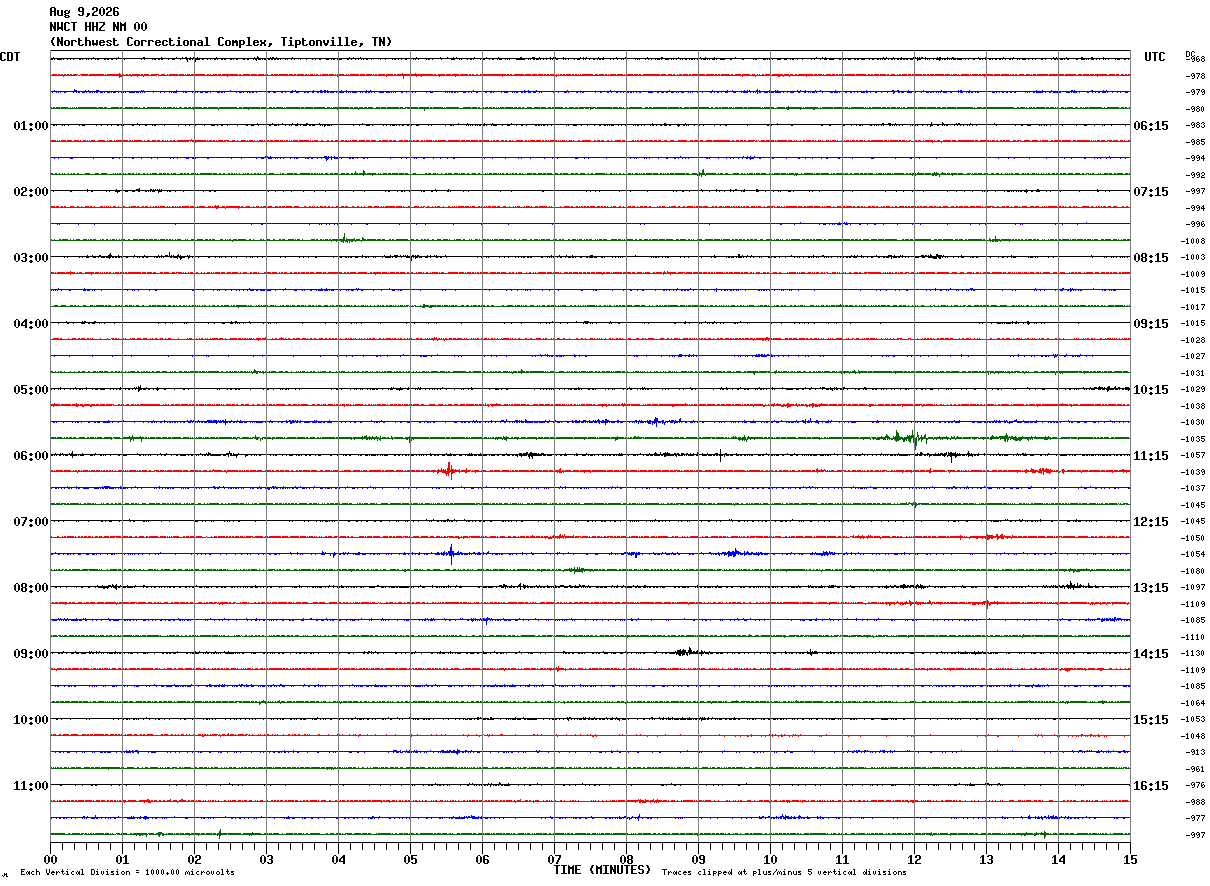Select the red spike after the 06:00 trace
The width and height of the screenshot is (1210, 886).
point(449,470)
